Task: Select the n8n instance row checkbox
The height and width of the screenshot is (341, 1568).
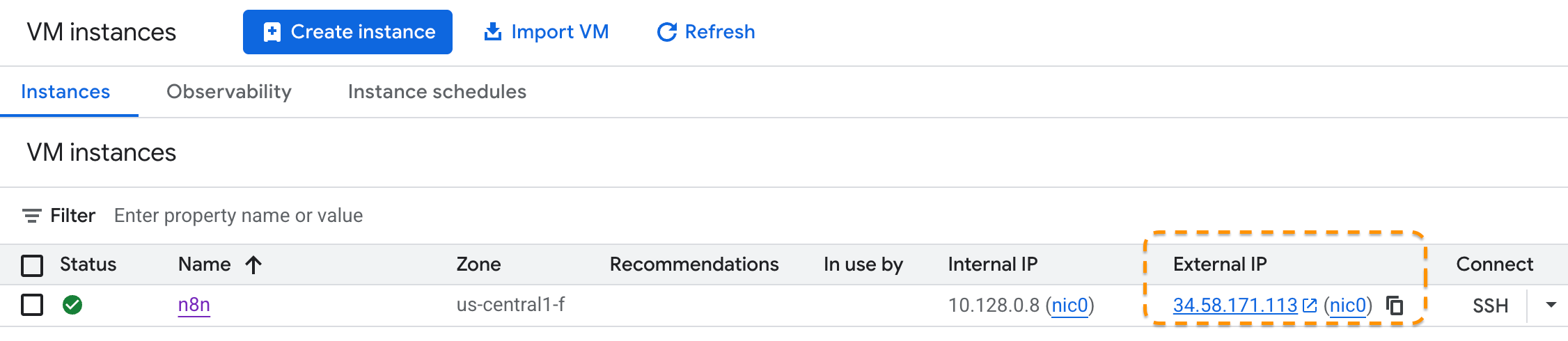Action: coord(32,305)
